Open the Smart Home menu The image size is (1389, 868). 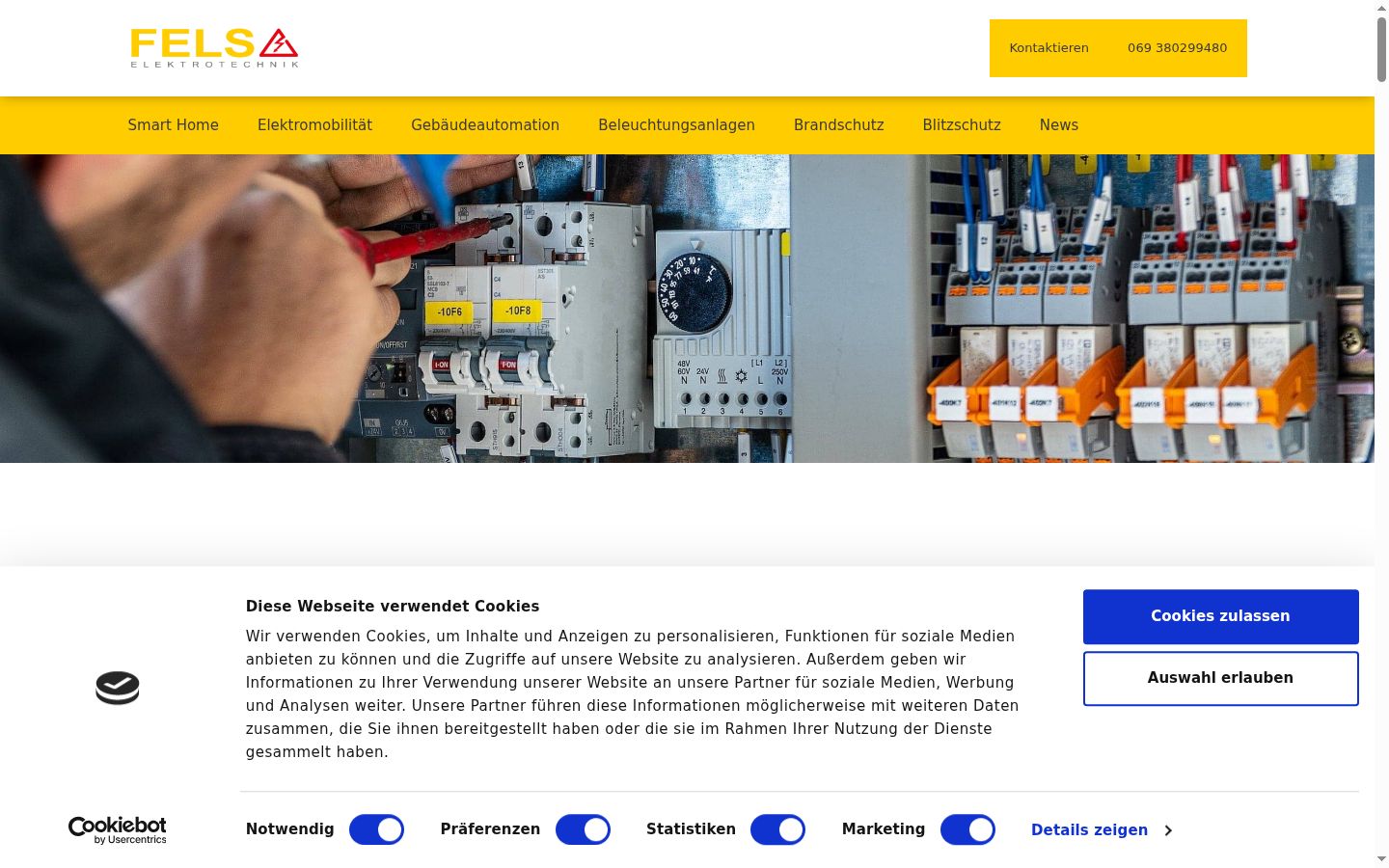(174, 125)
